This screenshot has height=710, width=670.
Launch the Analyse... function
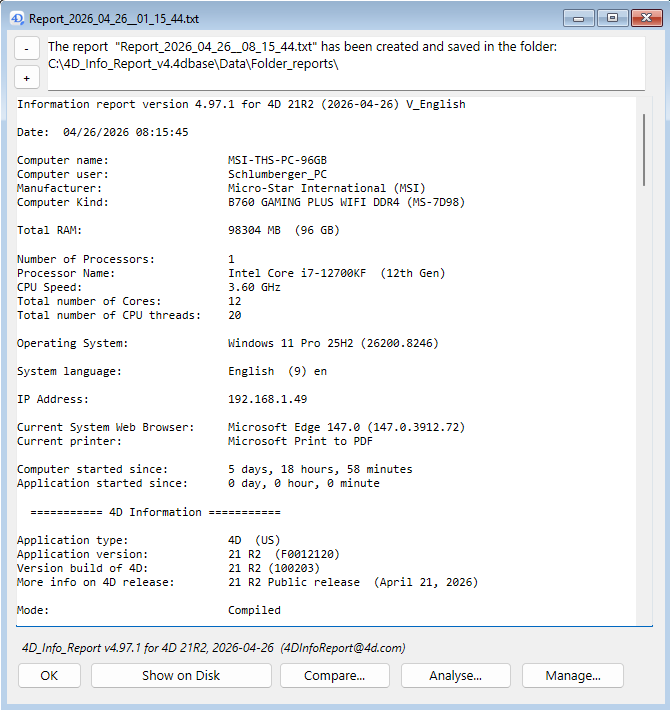click(x=455, y=675)
